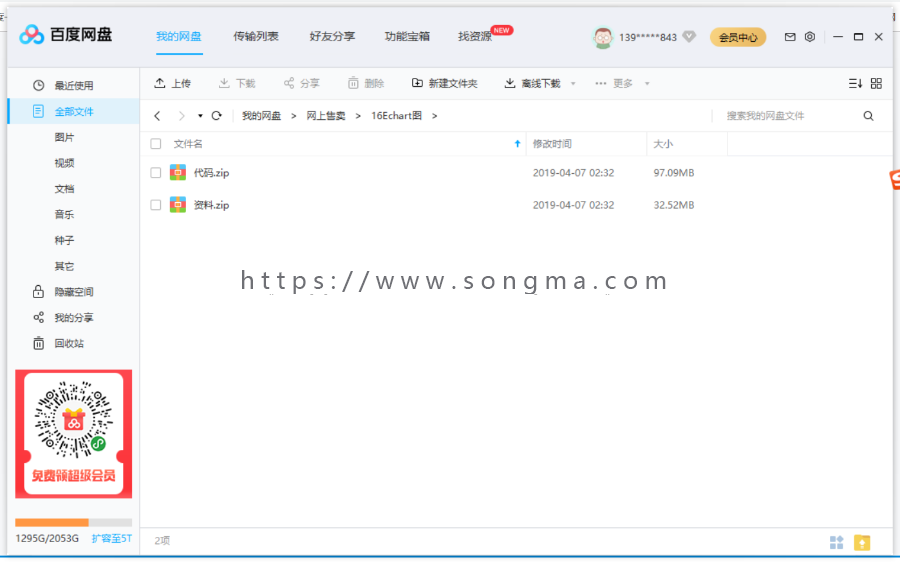
Task: Select file name 资料.zip
Action: (211, 205)
